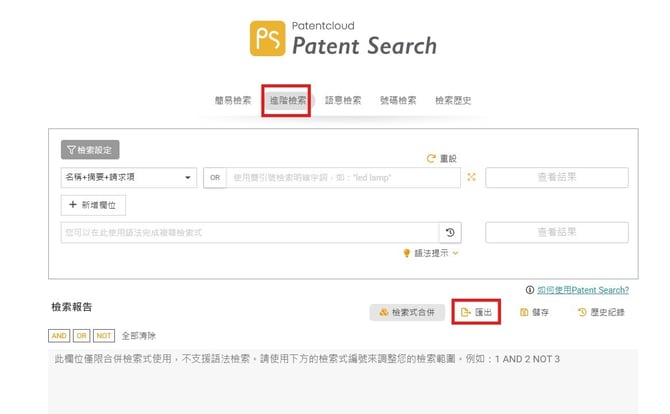Viewport: 670px width, 414px height.
Task: Focus the merge query text area
Action: pos(343,382)
